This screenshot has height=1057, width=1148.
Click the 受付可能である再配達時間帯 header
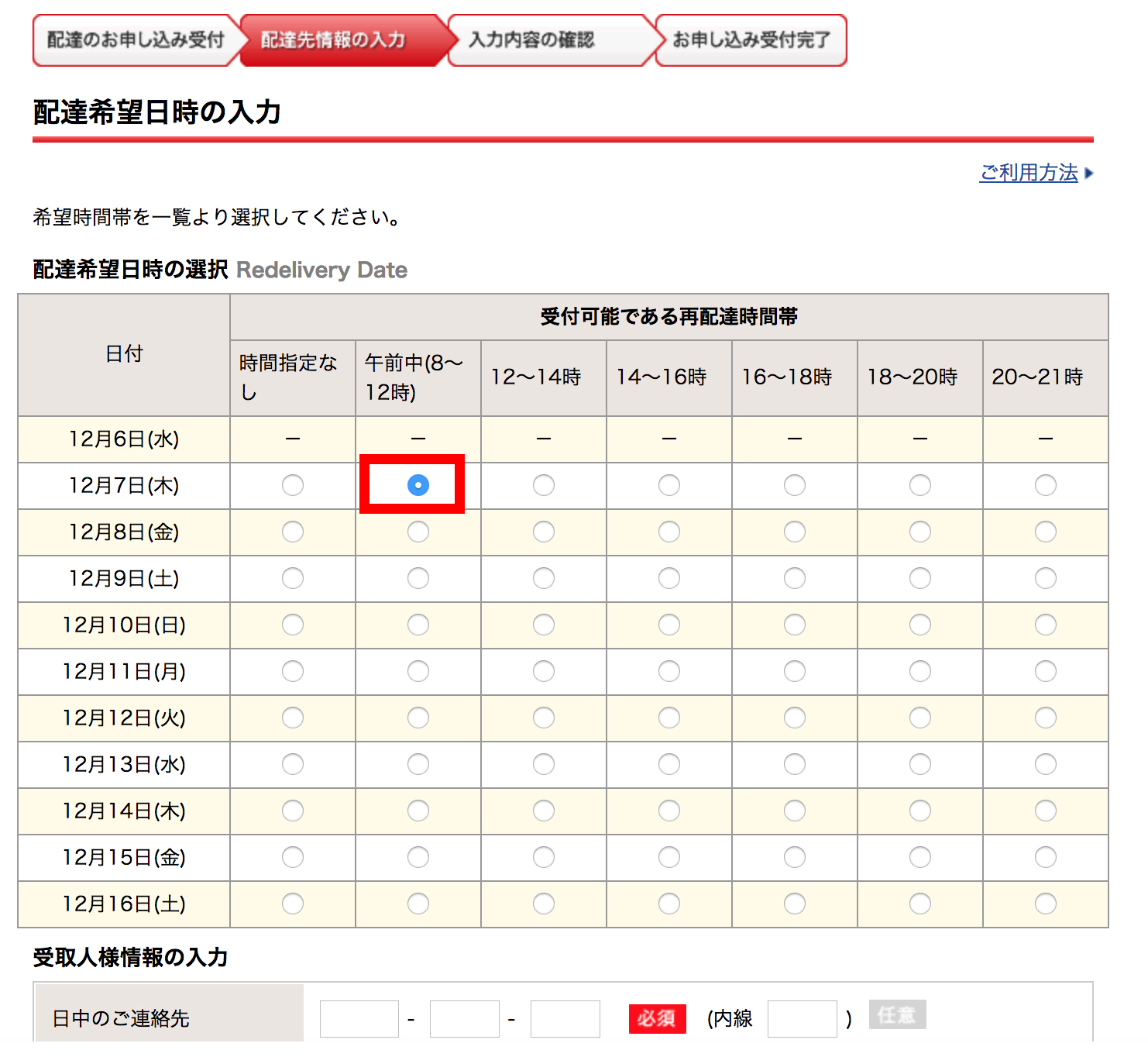[669, 317]
